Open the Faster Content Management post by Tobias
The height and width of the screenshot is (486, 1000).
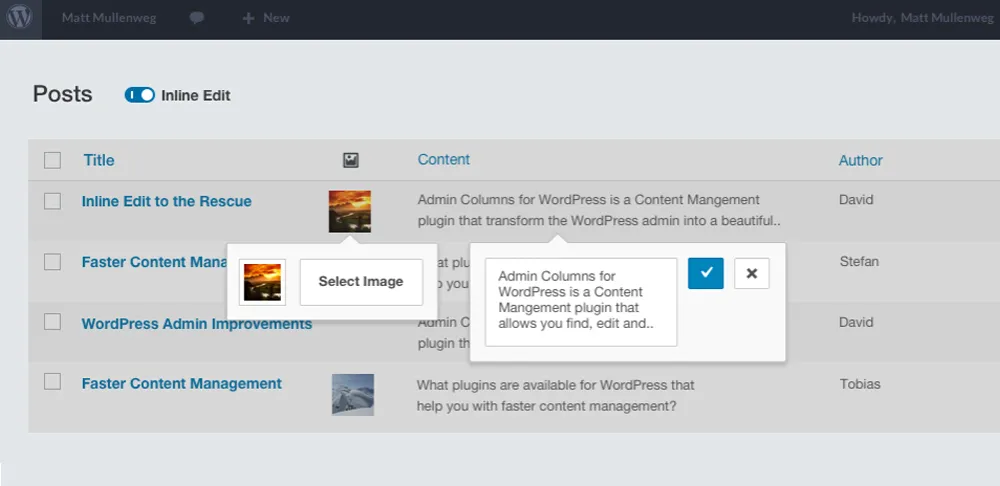coord(182,384)
